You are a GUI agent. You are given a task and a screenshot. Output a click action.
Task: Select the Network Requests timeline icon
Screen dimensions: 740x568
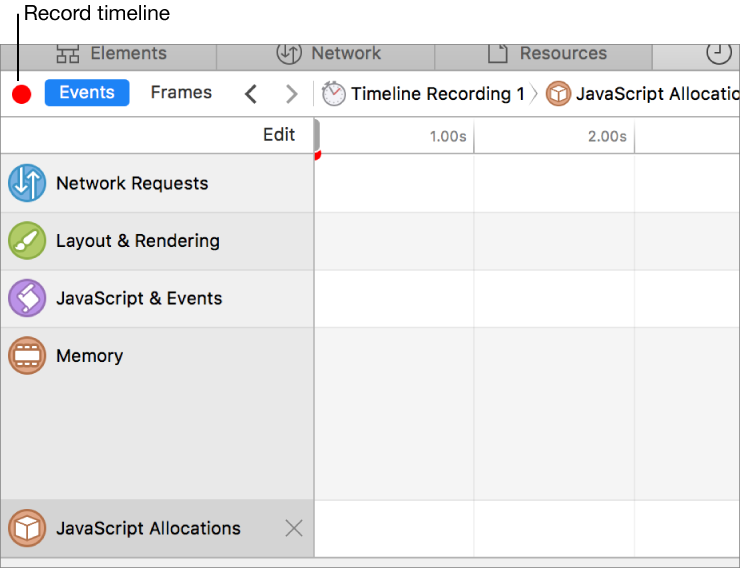[x=27, y=183]
